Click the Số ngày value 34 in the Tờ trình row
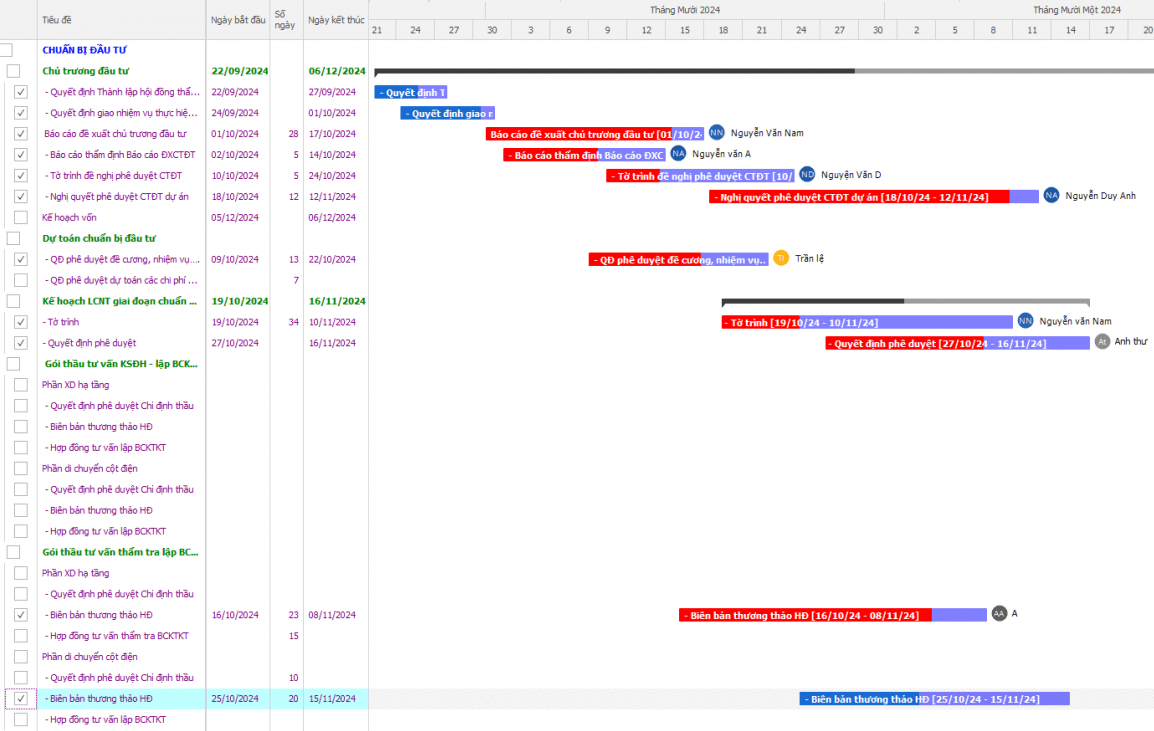This screenshot has height=731, width=1154. click(293, 322)
